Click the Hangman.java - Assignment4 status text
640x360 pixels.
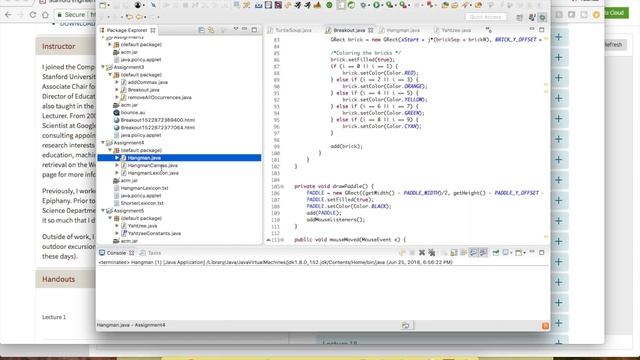point(131,325)
